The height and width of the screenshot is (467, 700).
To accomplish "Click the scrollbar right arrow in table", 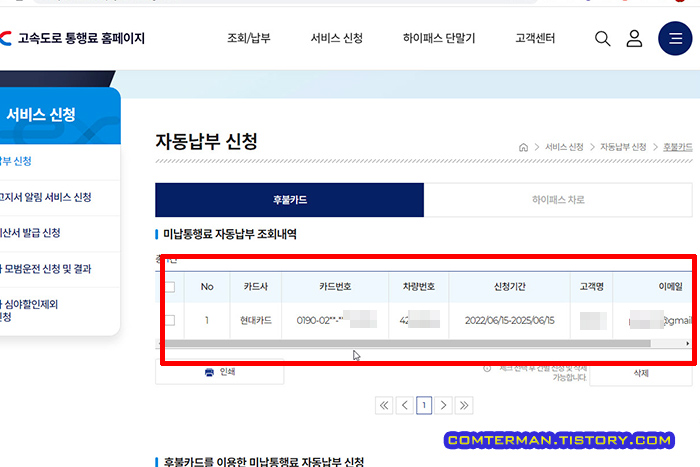I will tap(688, 343).
